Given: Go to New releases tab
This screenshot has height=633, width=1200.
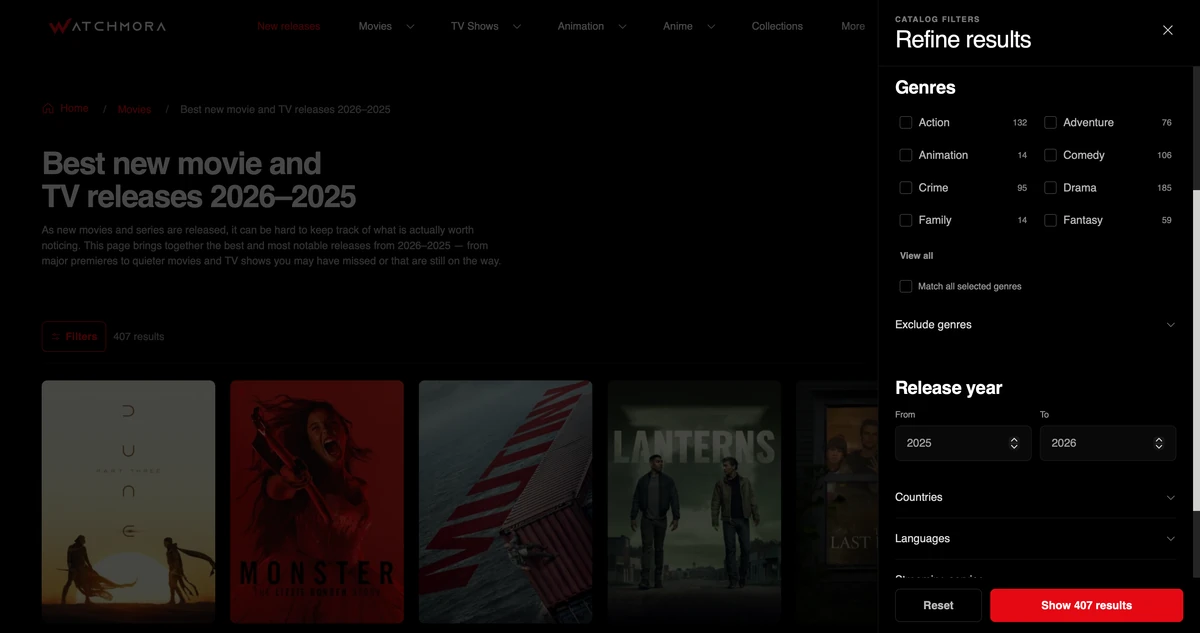Looking at the screenshot, I should pos(288,26).
